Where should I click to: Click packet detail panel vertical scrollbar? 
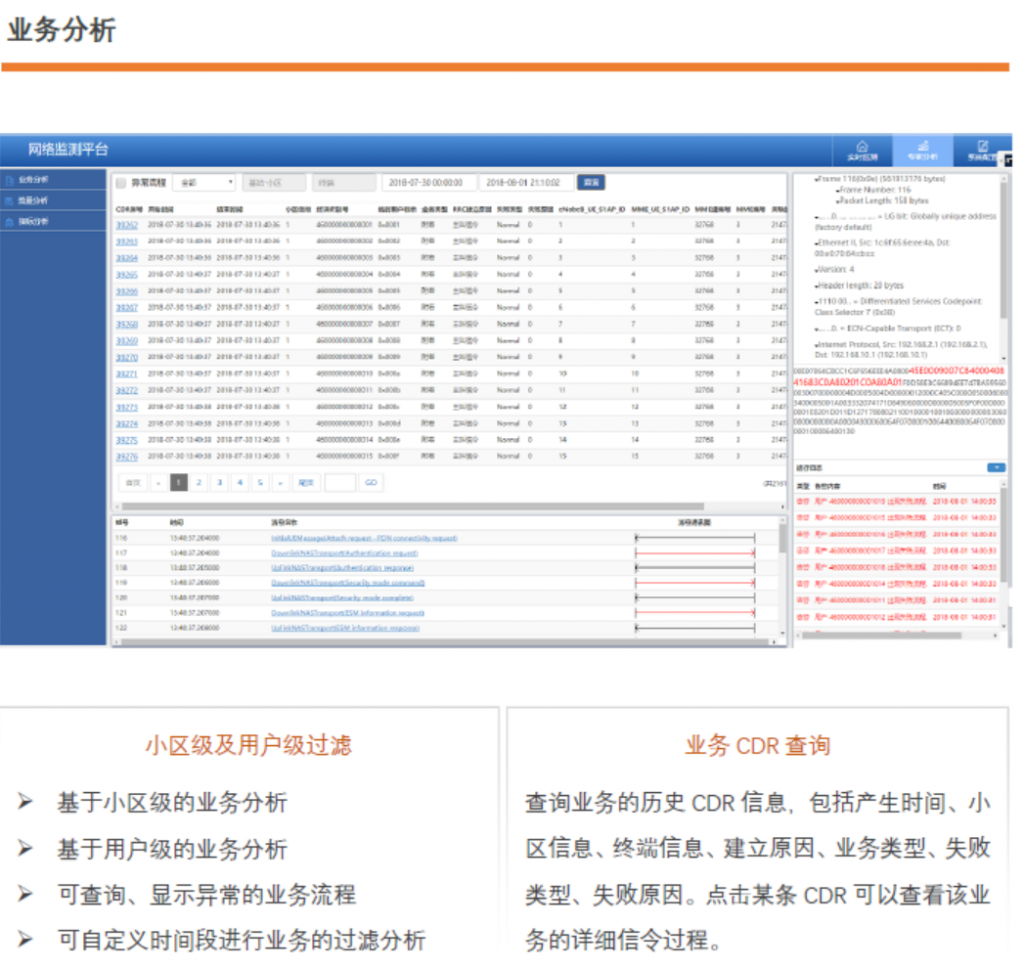[x=1003, y=252]
